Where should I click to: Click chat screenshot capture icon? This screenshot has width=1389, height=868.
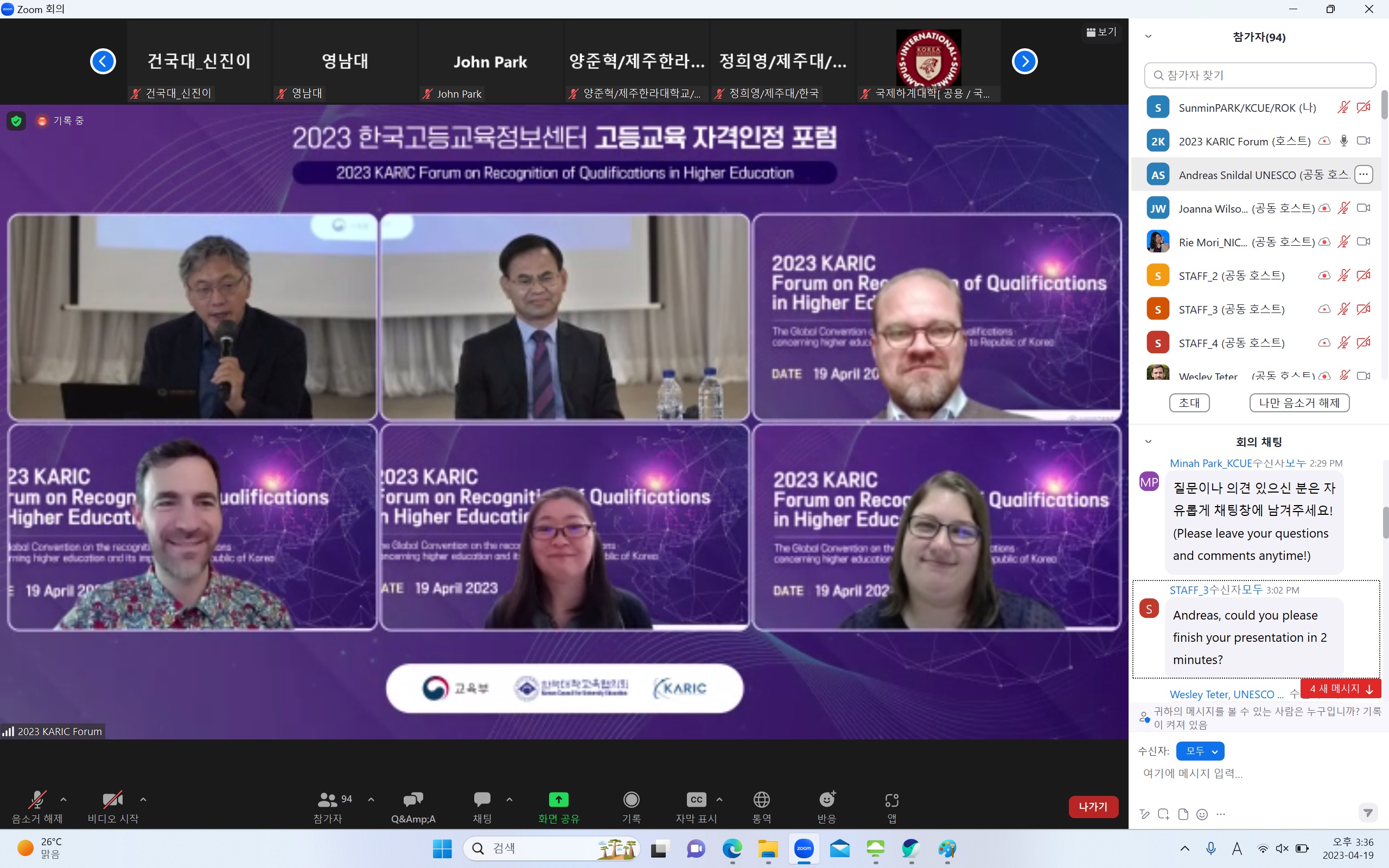pyautogui.click(x=1163, y=814)
